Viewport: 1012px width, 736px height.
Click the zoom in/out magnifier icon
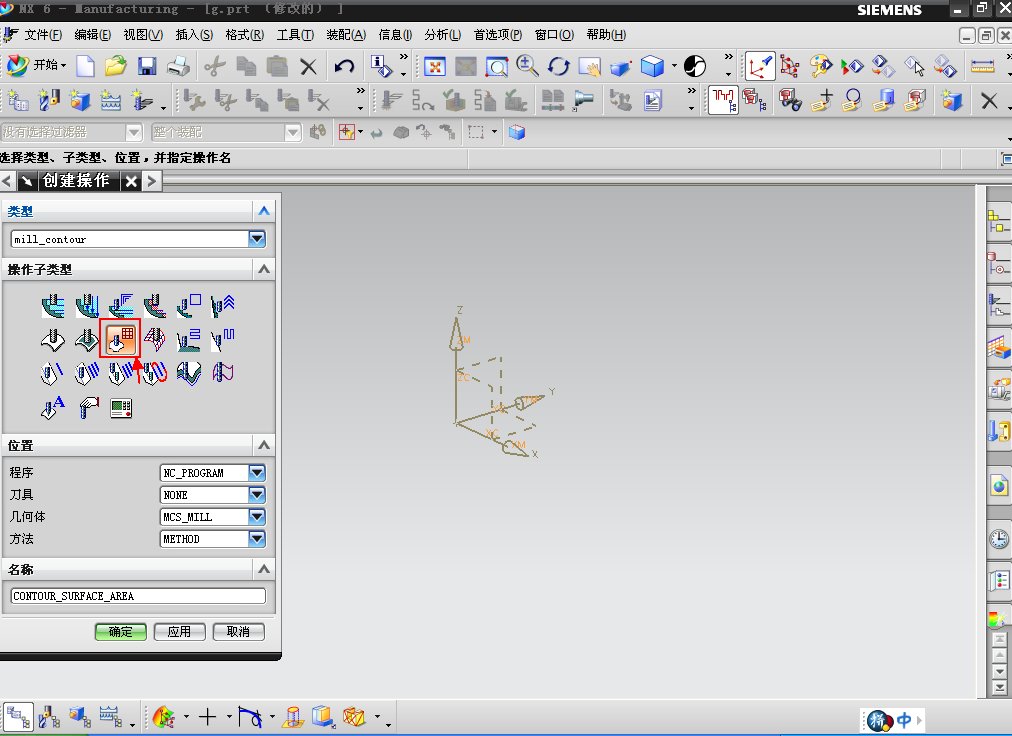[x=527, y=66]
